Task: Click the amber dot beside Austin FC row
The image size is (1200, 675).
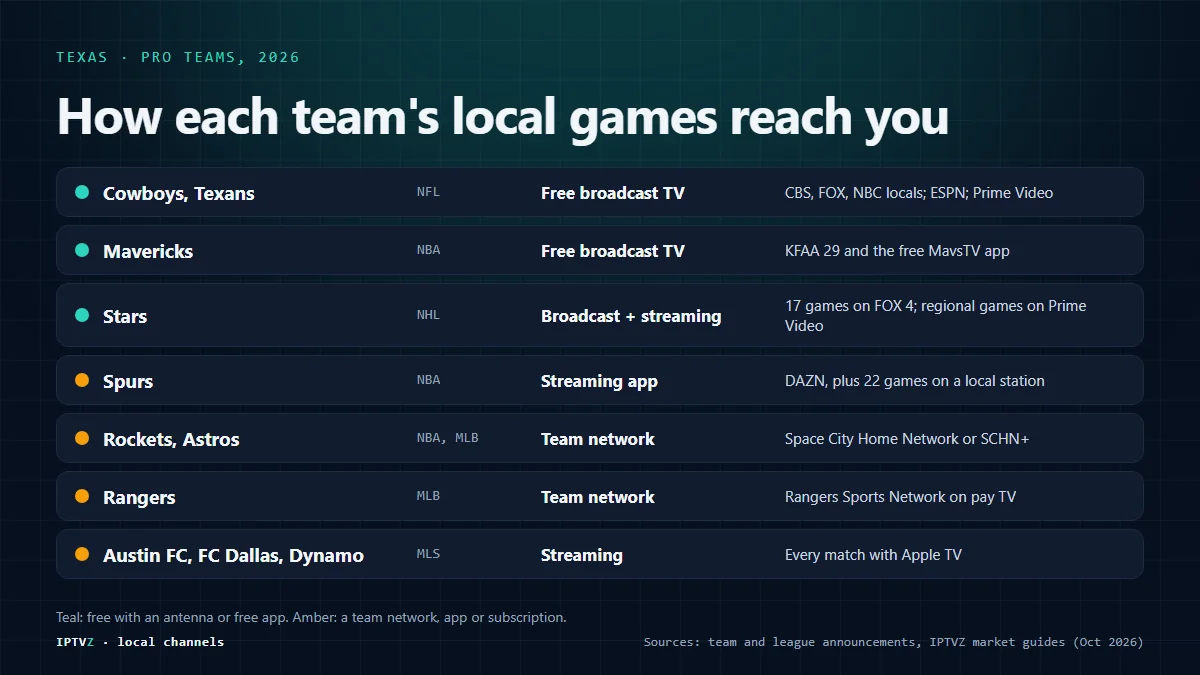Action: (82, 554)
